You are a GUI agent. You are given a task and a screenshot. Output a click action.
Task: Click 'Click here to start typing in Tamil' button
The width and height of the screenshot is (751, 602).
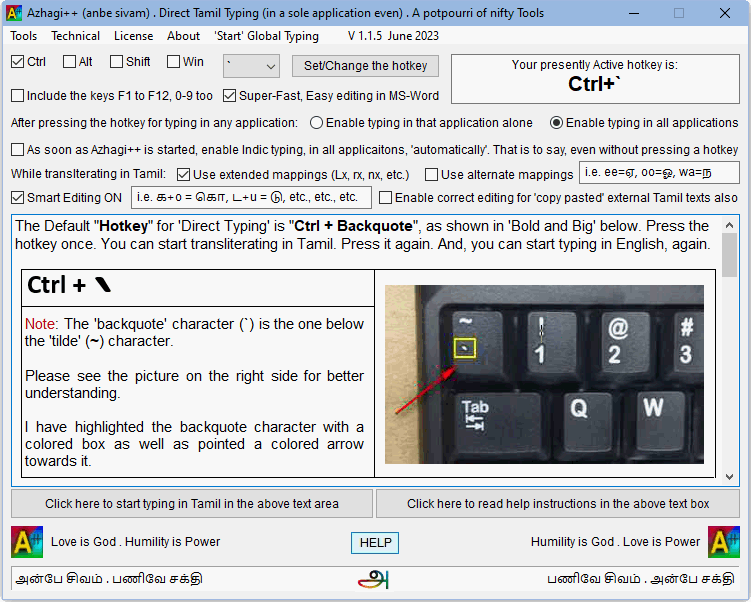[x=192, y=504]
